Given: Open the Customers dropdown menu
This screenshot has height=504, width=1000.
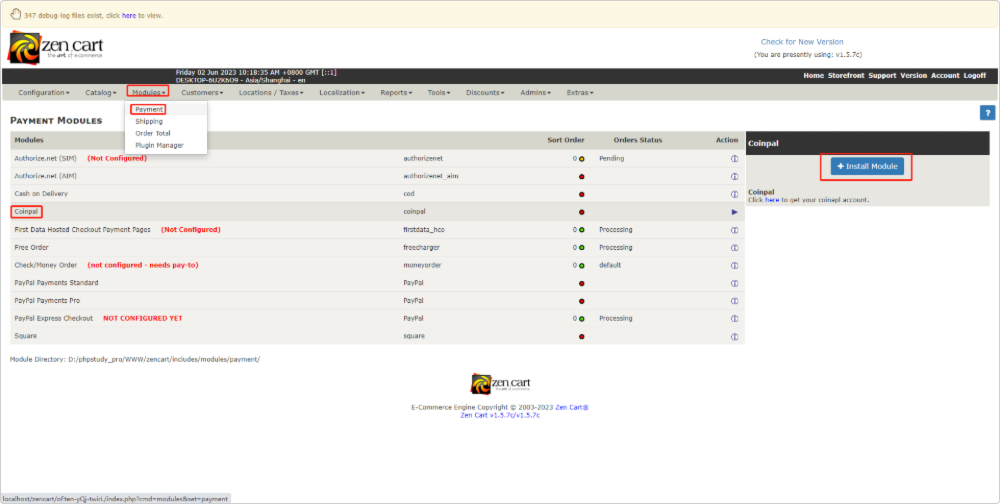Looking at the screenshot, I should tap(201, 92).
